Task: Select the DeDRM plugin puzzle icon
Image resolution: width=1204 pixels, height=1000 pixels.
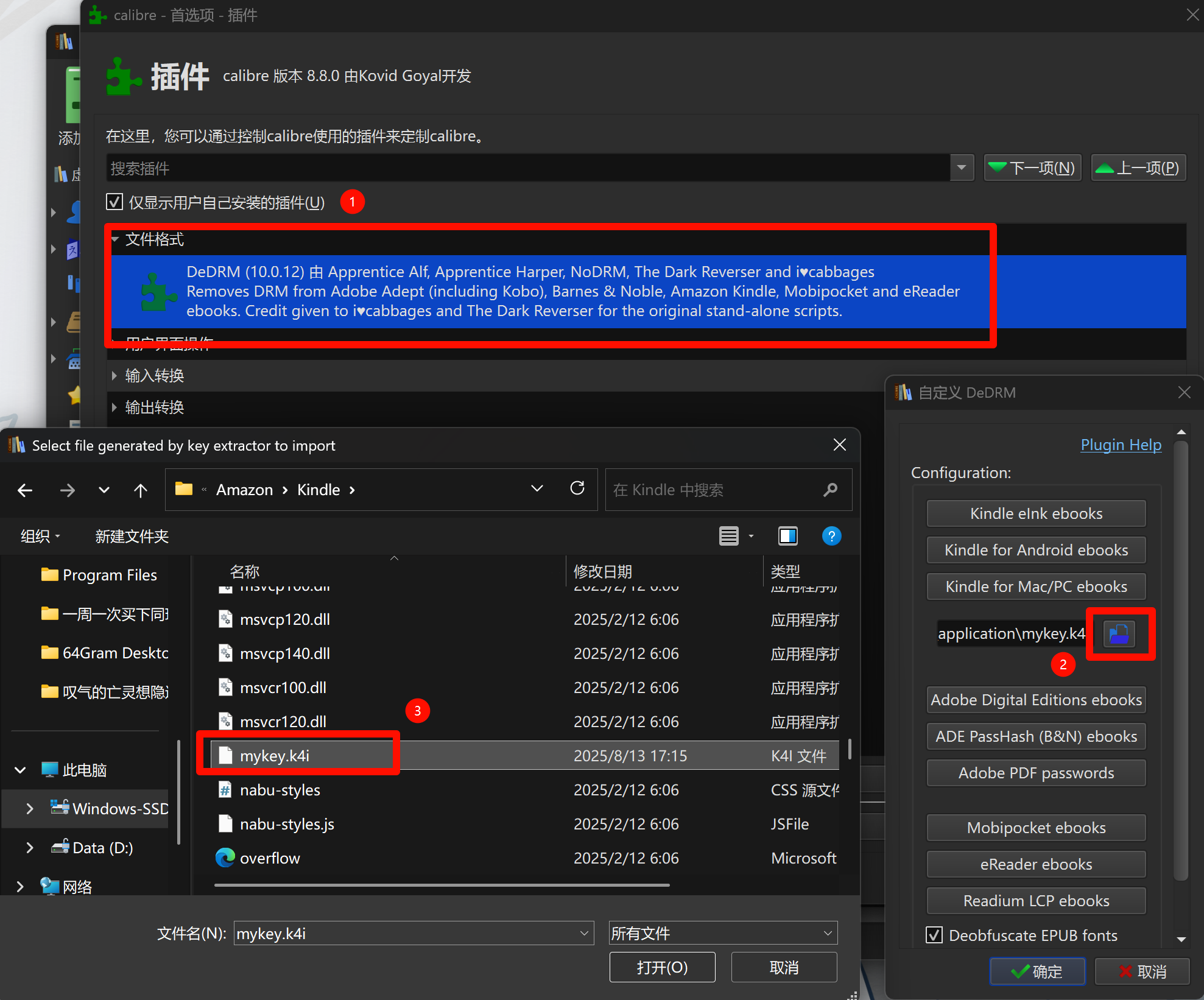Action: pos(158,292)
